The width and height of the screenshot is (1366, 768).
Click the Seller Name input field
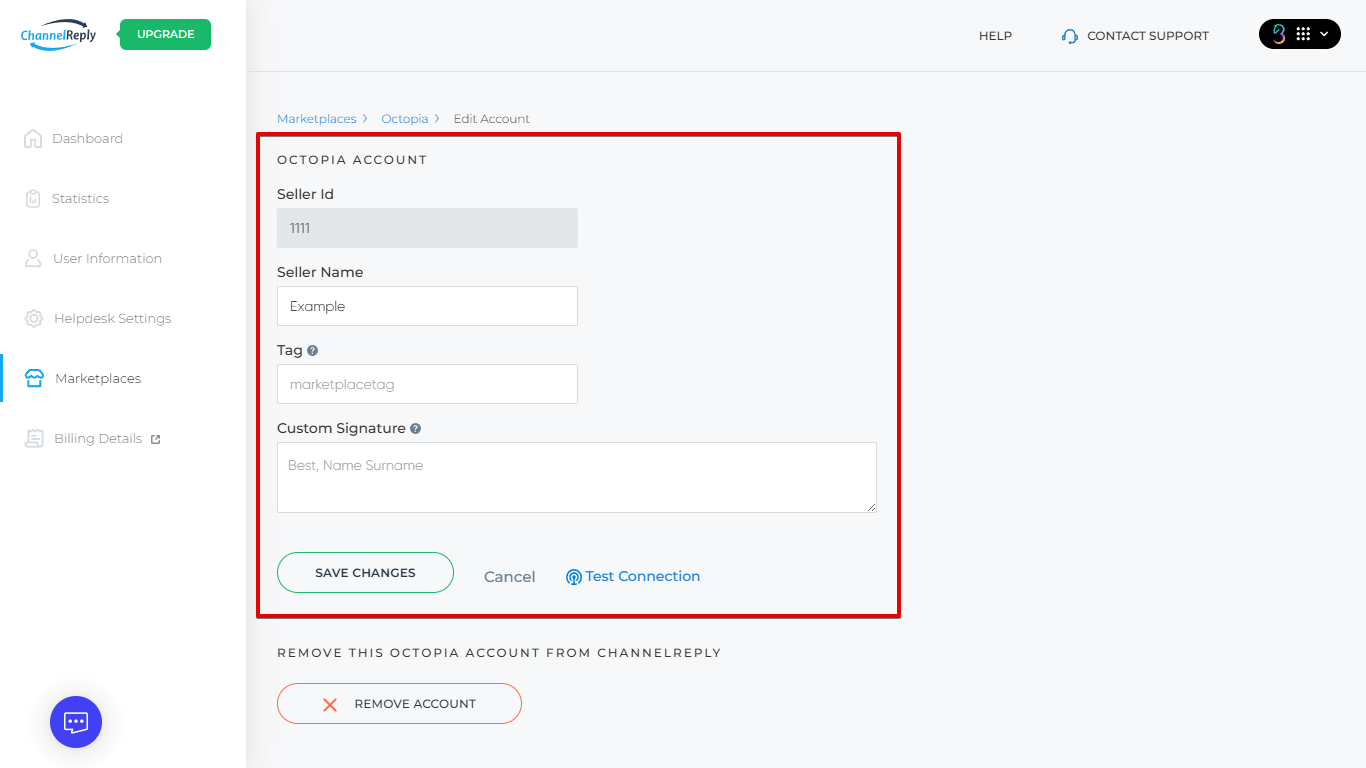[427, 306]
